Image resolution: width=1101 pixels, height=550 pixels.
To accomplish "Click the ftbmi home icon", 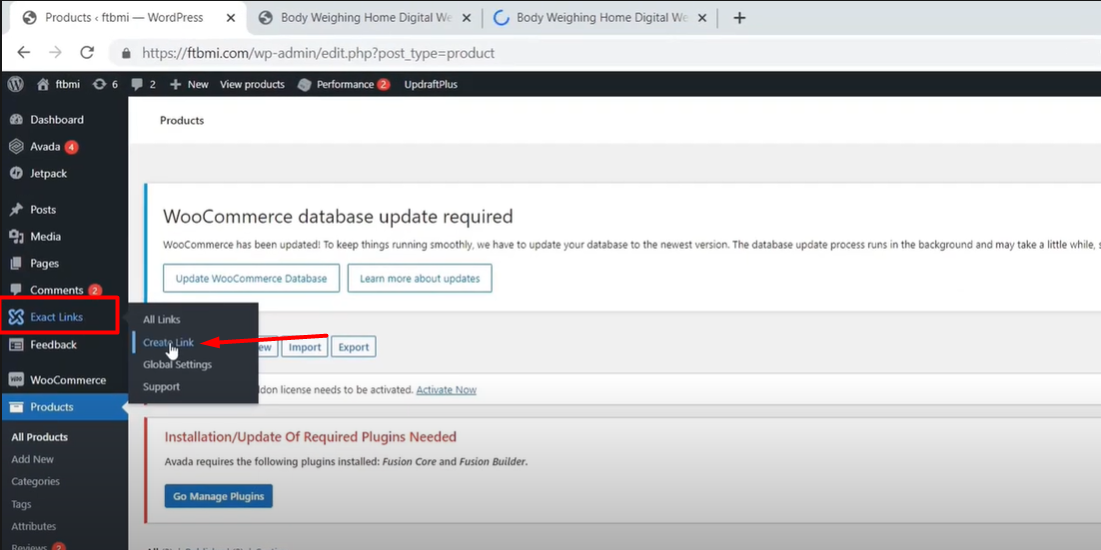I will 44,84.
